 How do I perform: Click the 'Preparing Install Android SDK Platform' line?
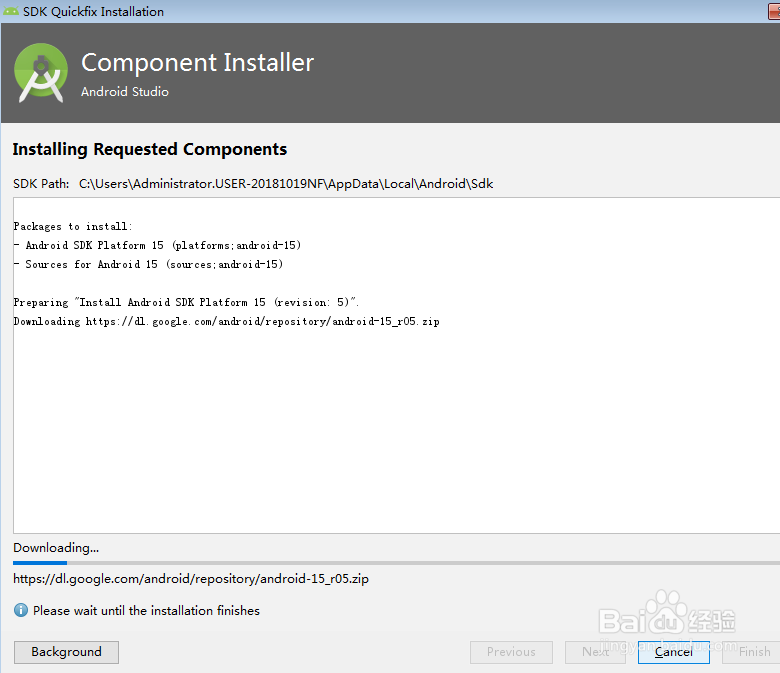point(186,302)
